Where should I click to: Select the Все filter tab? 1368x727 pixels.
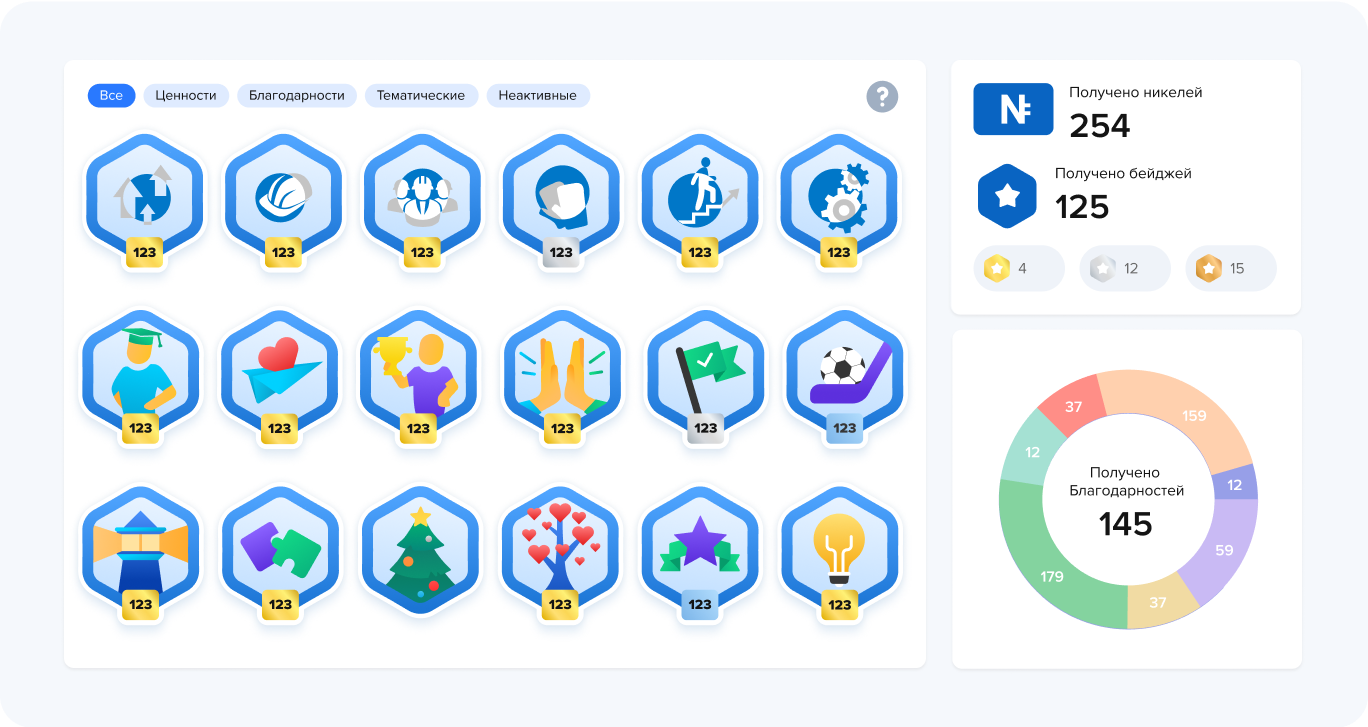[111, 96]
